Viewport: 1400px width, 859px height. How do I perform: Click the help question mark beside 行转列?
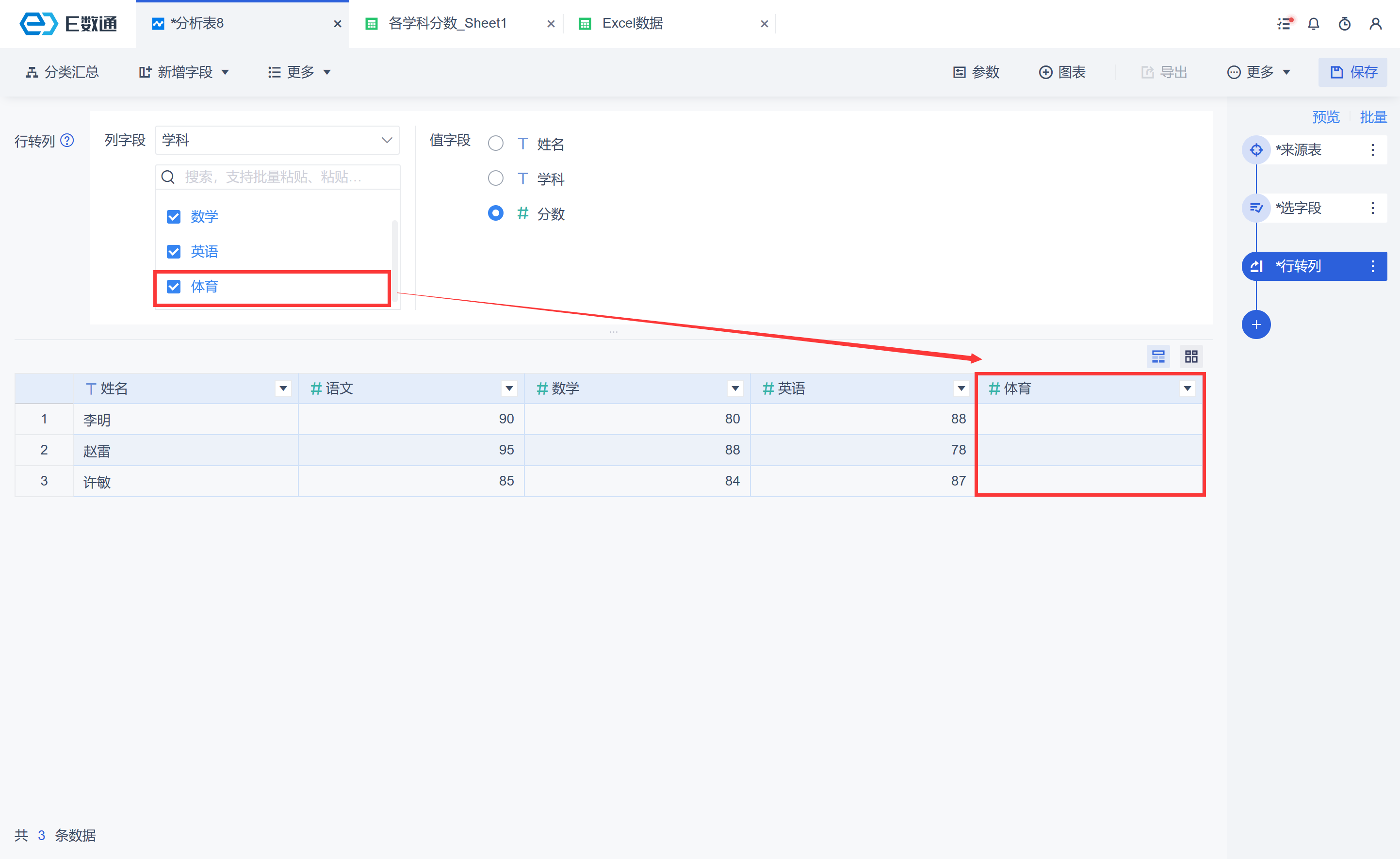point(67,140)
